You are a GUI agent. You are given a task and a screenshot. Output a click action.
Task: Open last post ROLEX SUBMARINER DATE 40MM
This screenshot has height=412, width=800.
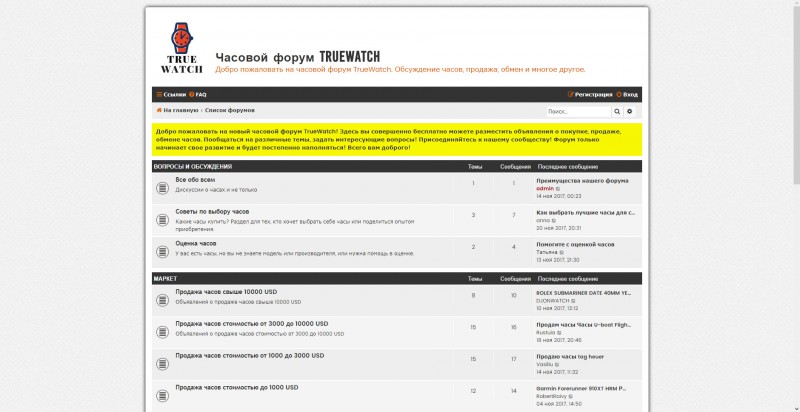584,293
